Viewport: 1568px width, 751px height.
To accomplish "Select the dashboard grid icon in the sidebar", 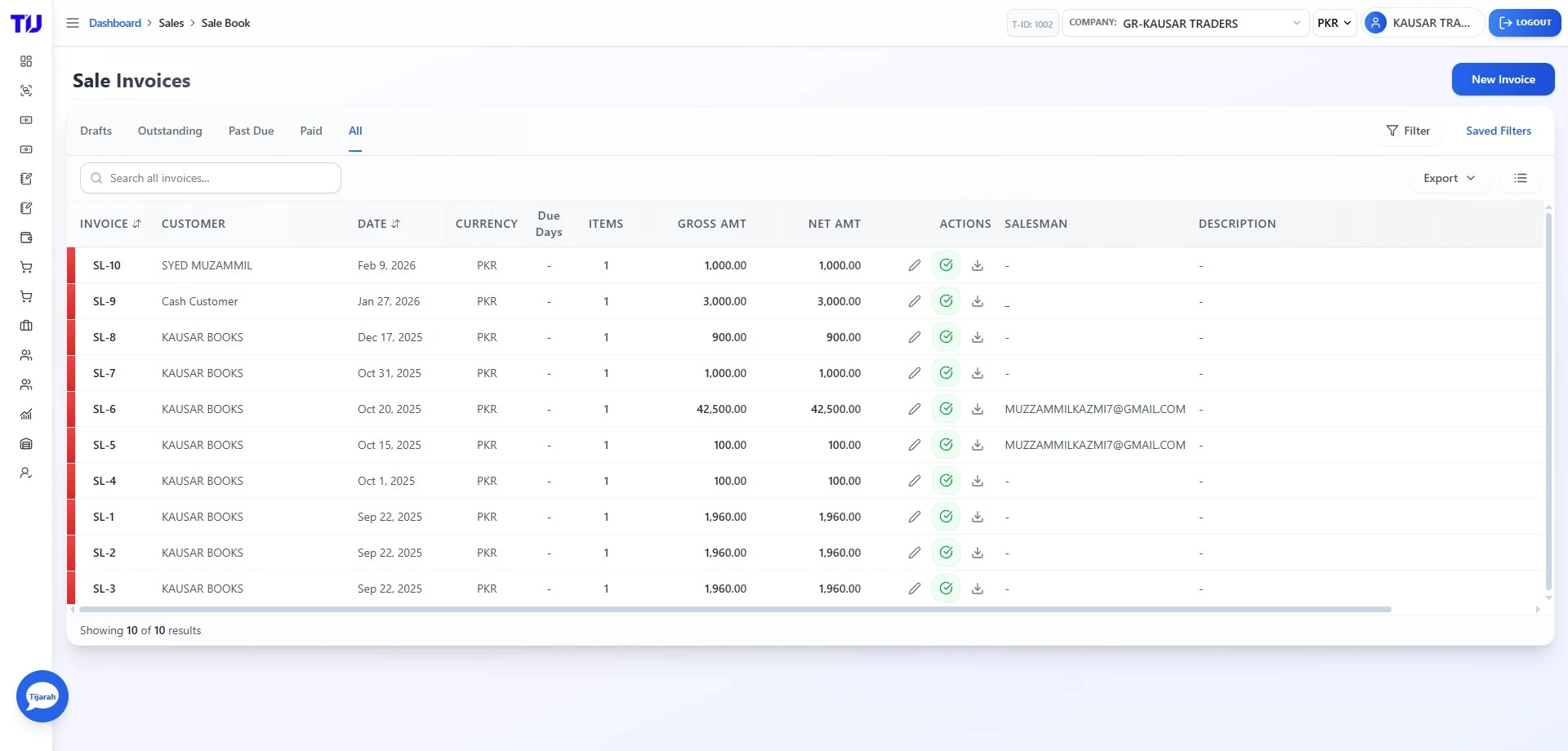I will coord(26,61).
